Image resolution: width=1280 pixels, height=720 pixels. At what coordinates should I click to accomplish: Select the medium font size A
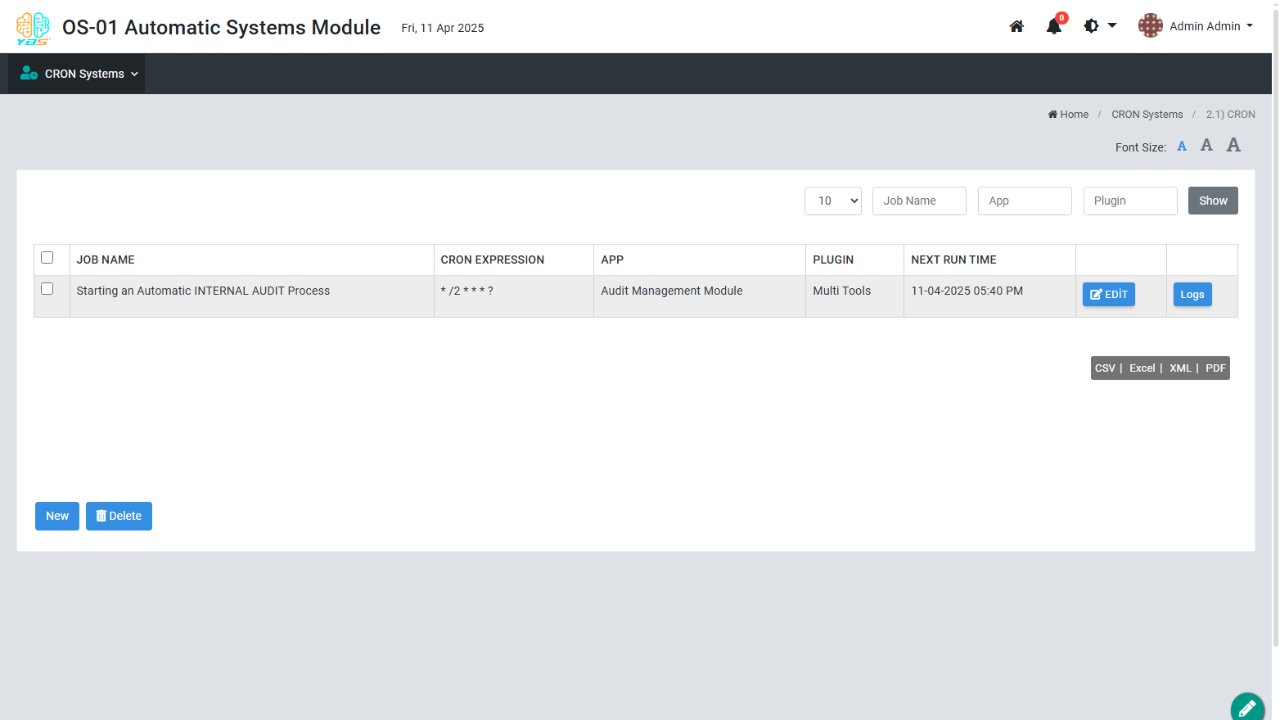pyautogui.click(x=1207, y=146)
